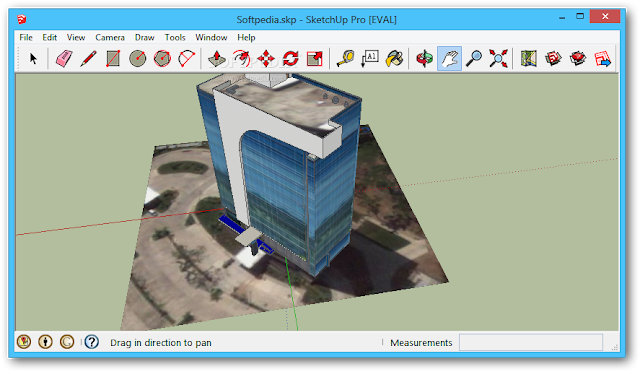Open the 3D Warehouse get models icon
Viewport: 640px width, 372px height.
pos(553,59)
